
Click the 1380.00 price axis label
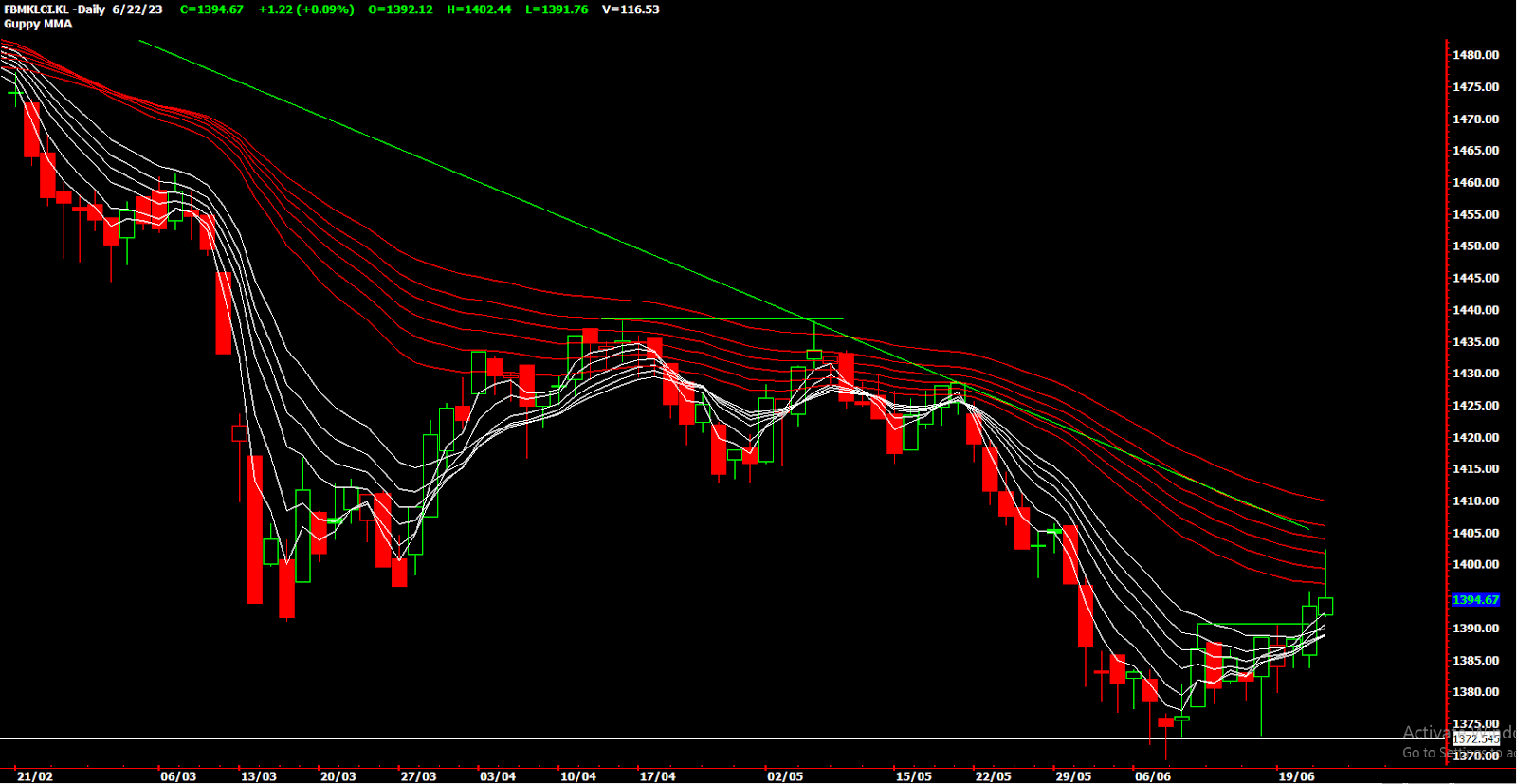(x=1476, y=692)
